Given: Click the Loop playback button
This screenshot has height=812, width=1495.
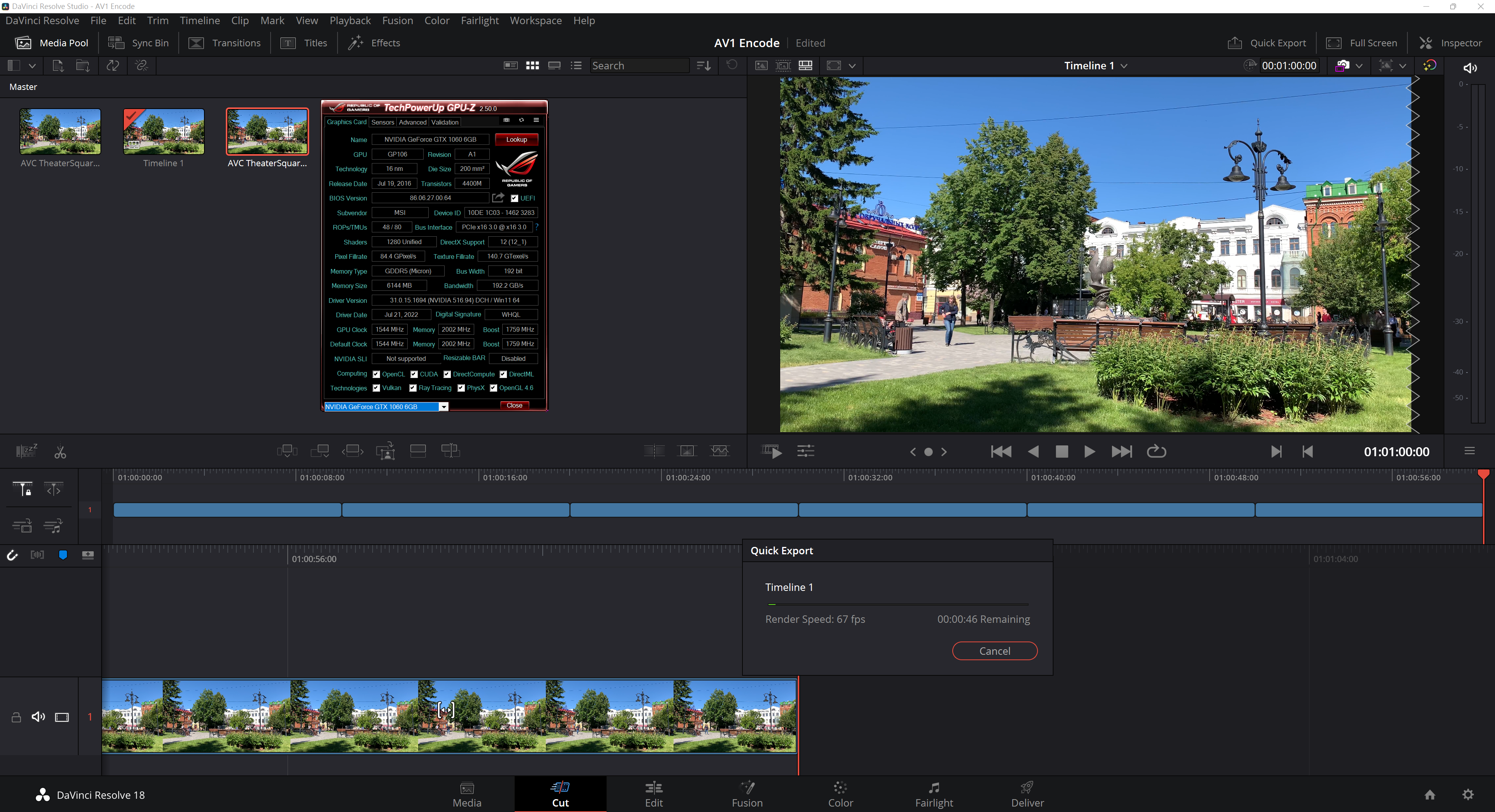Looking at the screenshot, I should coord(1156,451).
